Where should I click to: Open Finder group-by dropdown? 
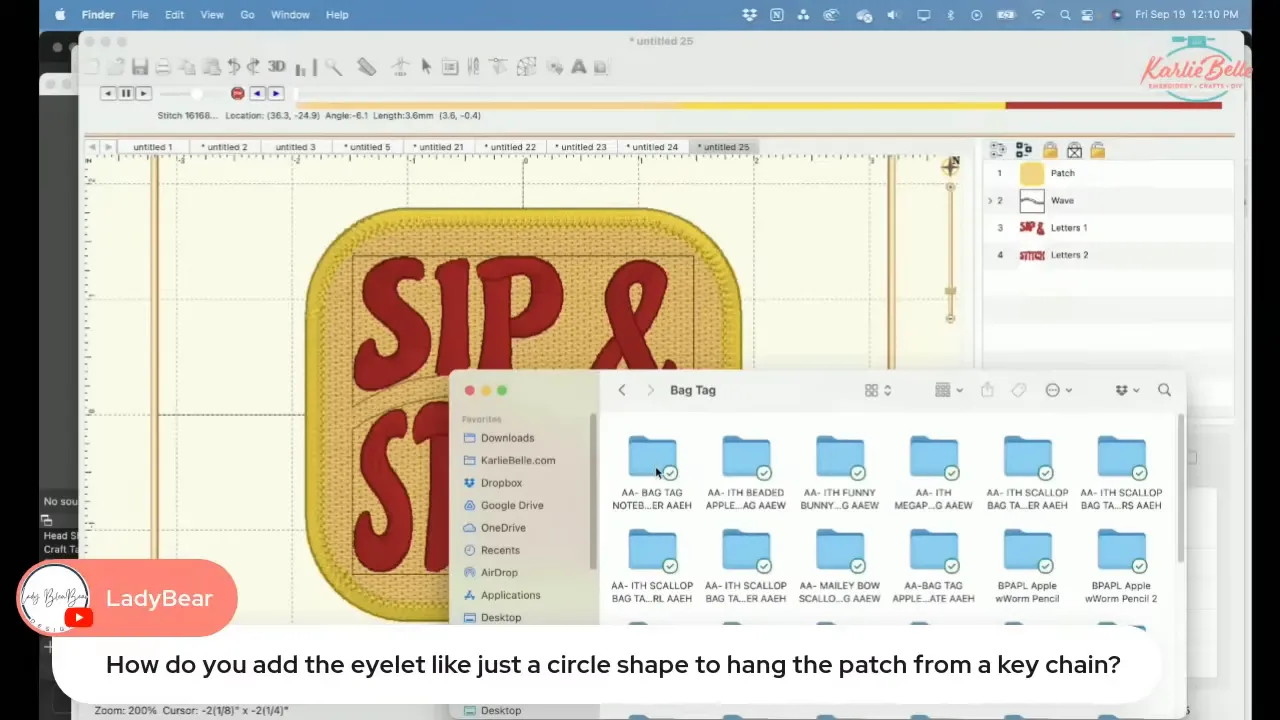[949, 390]
